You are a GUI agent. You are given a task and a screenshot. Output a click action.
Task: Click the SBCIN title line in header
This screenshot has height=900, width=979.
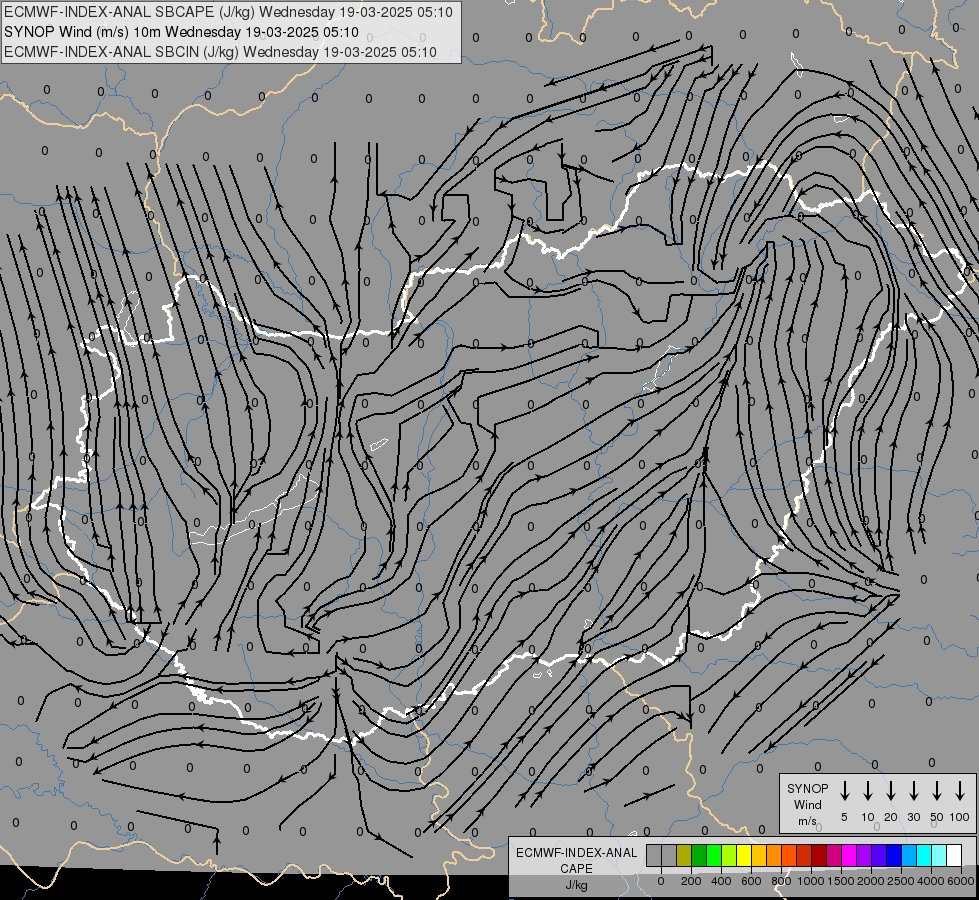[x=220, y=52]
